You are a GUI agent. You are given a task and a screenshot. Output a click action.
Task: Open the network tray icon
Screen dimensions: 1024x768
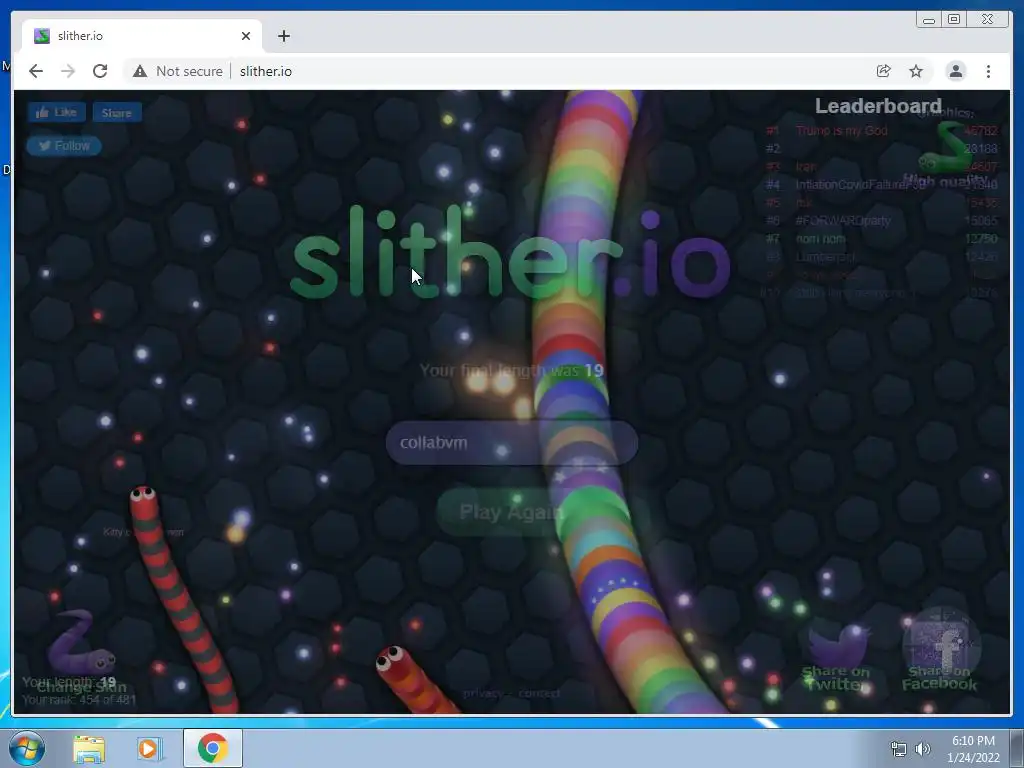pyautogui.click(x=899, y=749)
